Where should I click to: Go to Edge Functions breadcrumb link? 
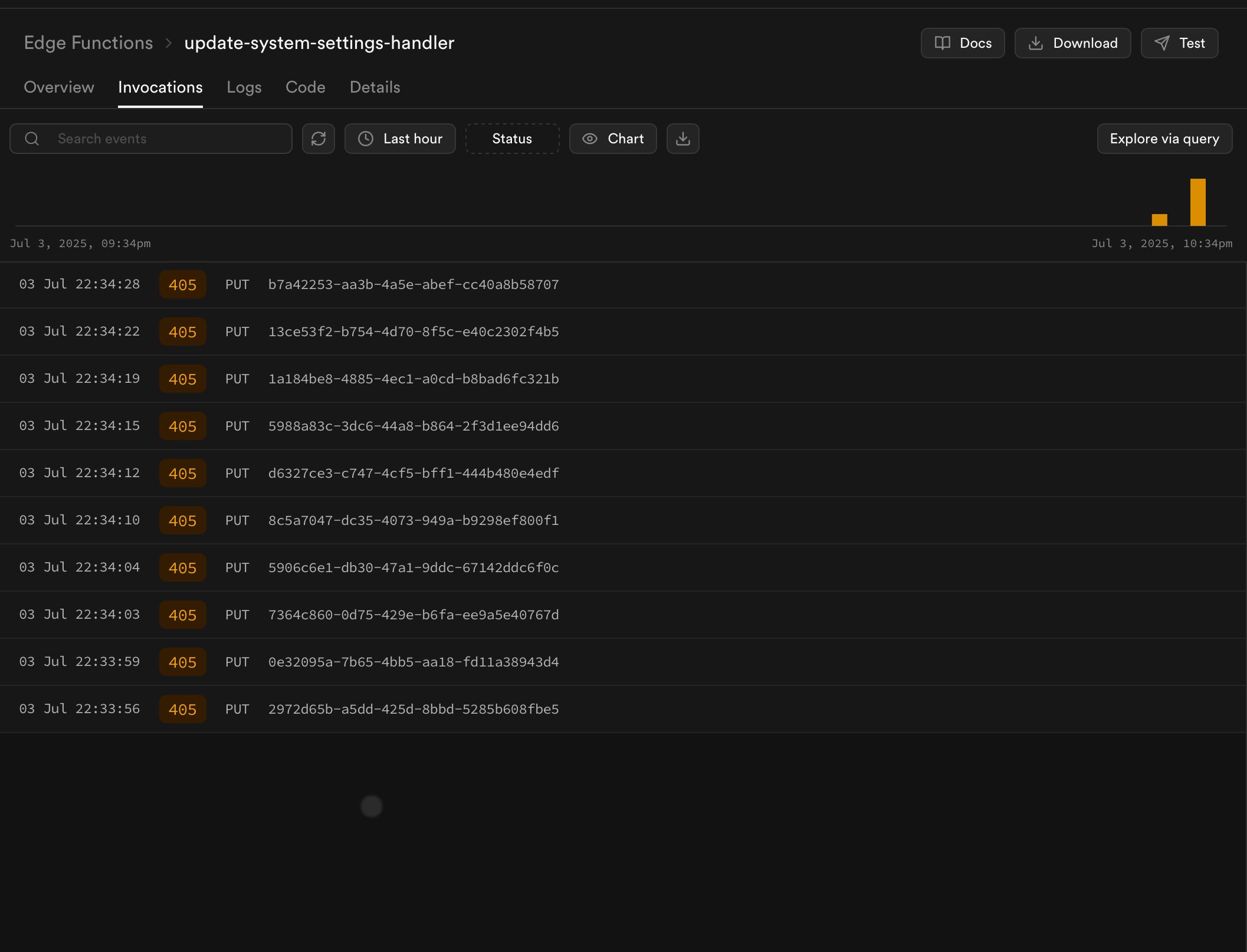(88, 43)
